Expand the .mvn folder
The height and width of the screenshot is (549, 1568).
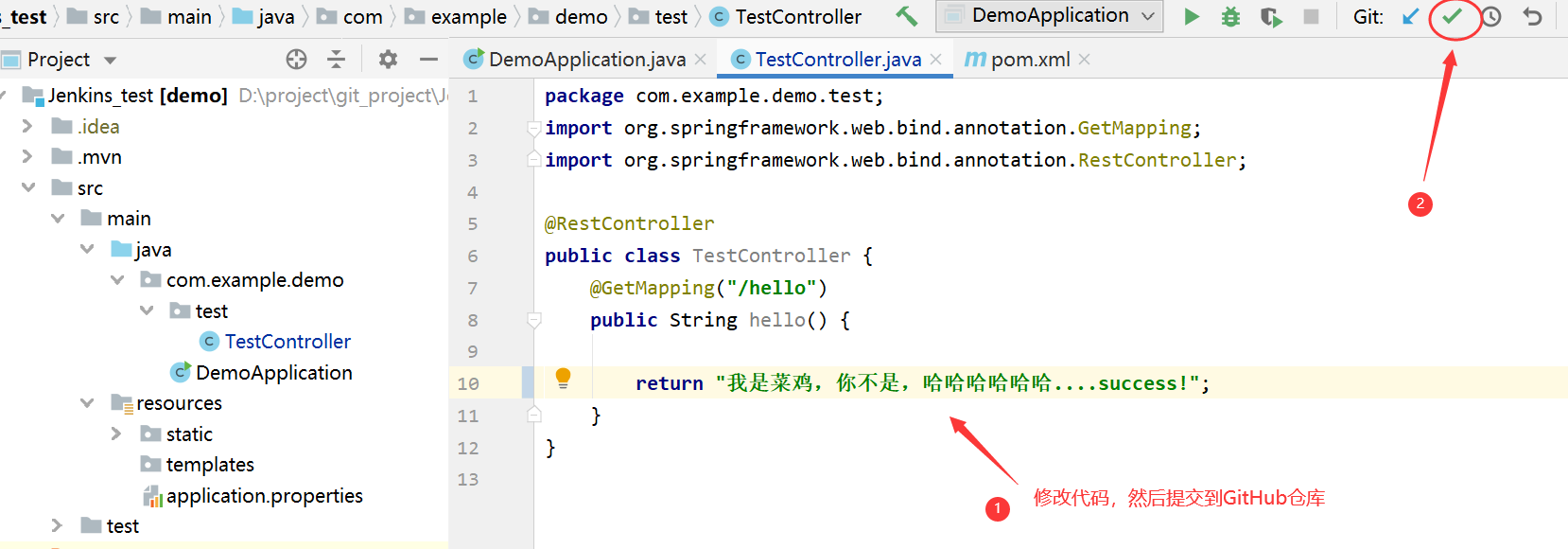pos(27,156)
